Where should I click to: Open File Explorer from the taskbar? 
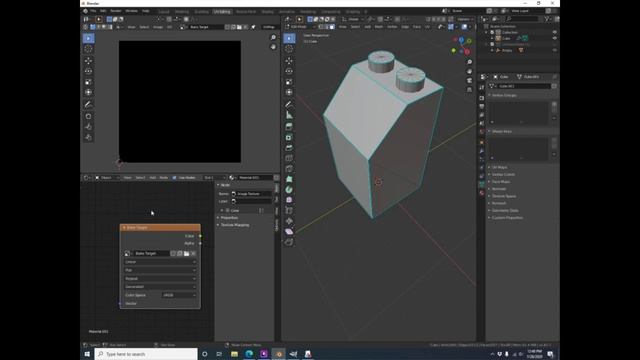234,354
